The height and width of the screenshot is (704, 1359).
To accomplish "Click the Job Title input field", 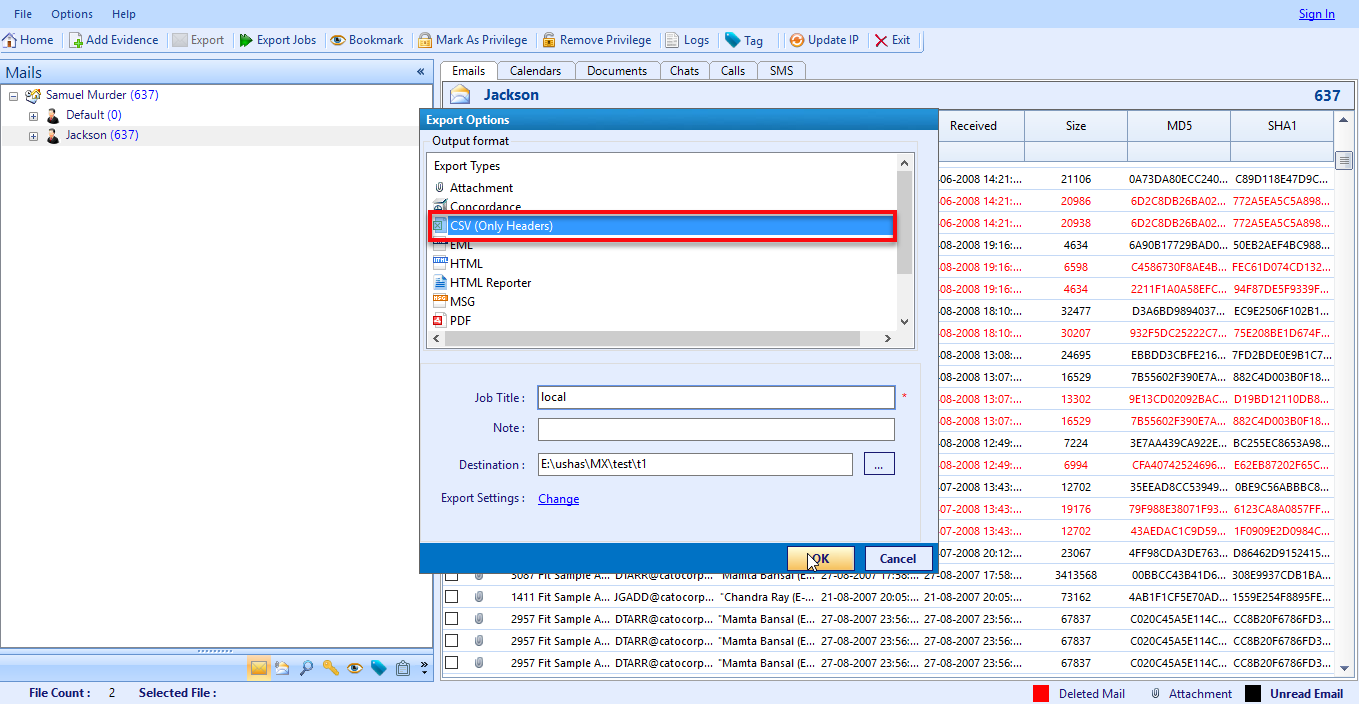I will tap(716, 398).
